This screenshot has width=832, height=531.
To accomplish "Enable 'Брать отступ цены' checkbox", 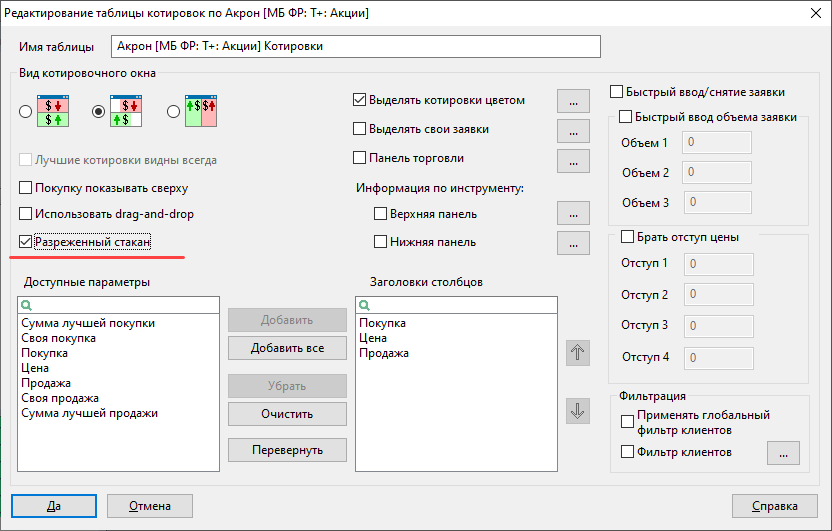I will coord(628,237).
